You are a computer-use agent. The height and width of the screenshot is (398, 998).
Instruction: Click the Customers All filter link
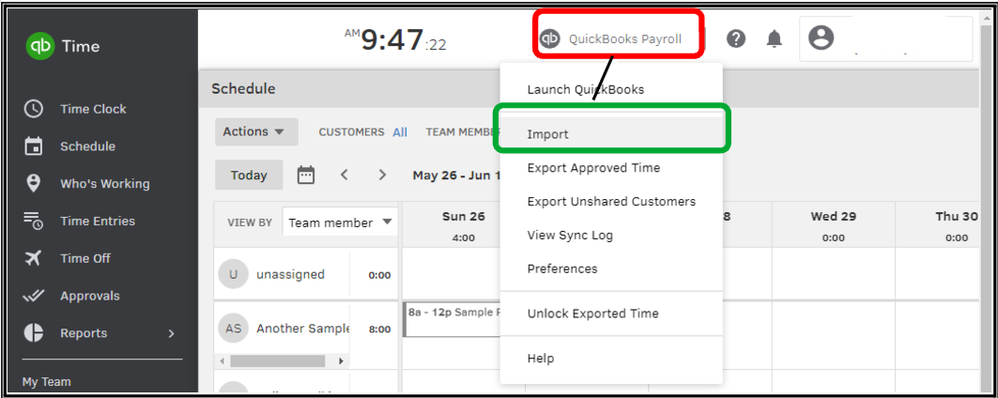[x=400, y=132]
